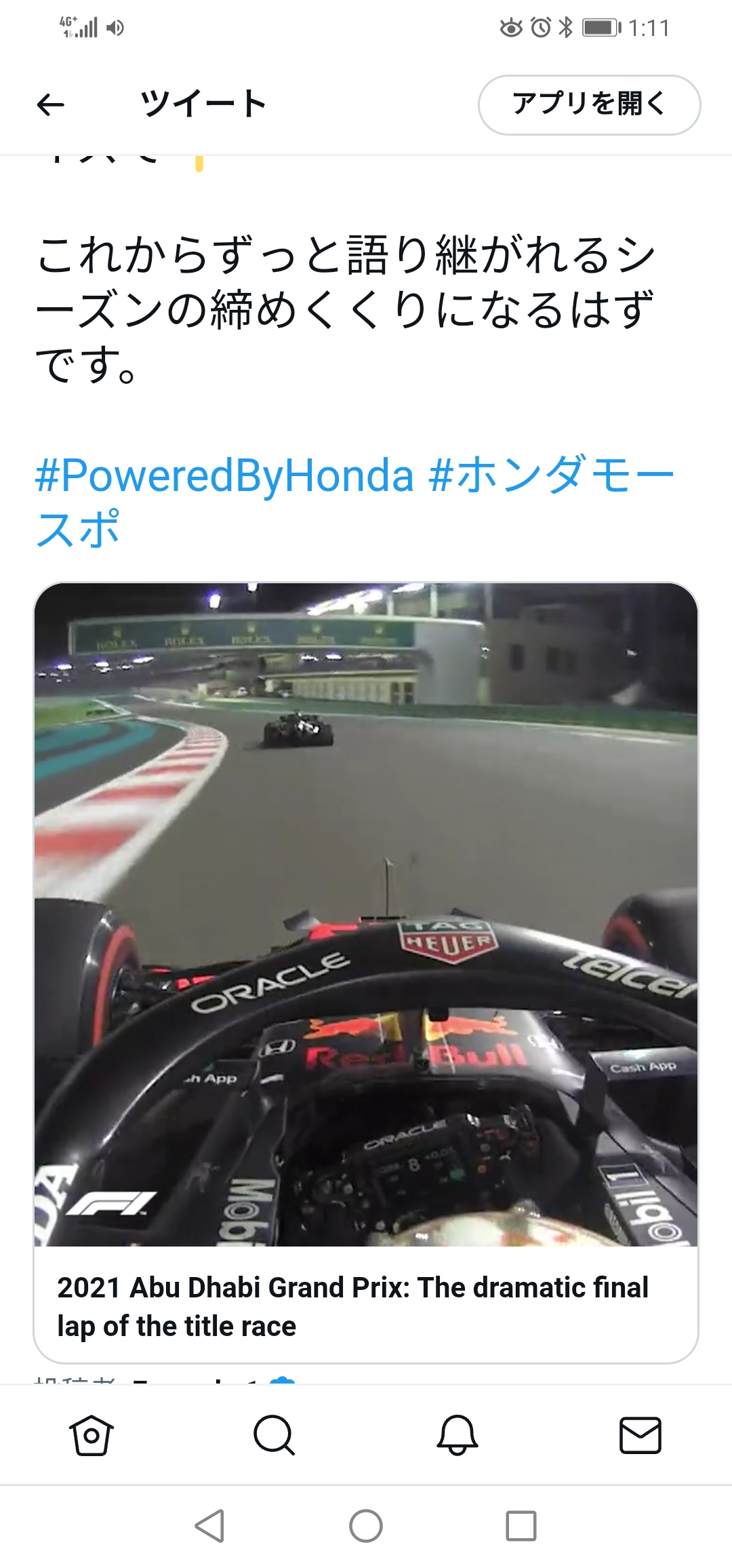Tap the alarm clock status icon

(x=541, y=27)
